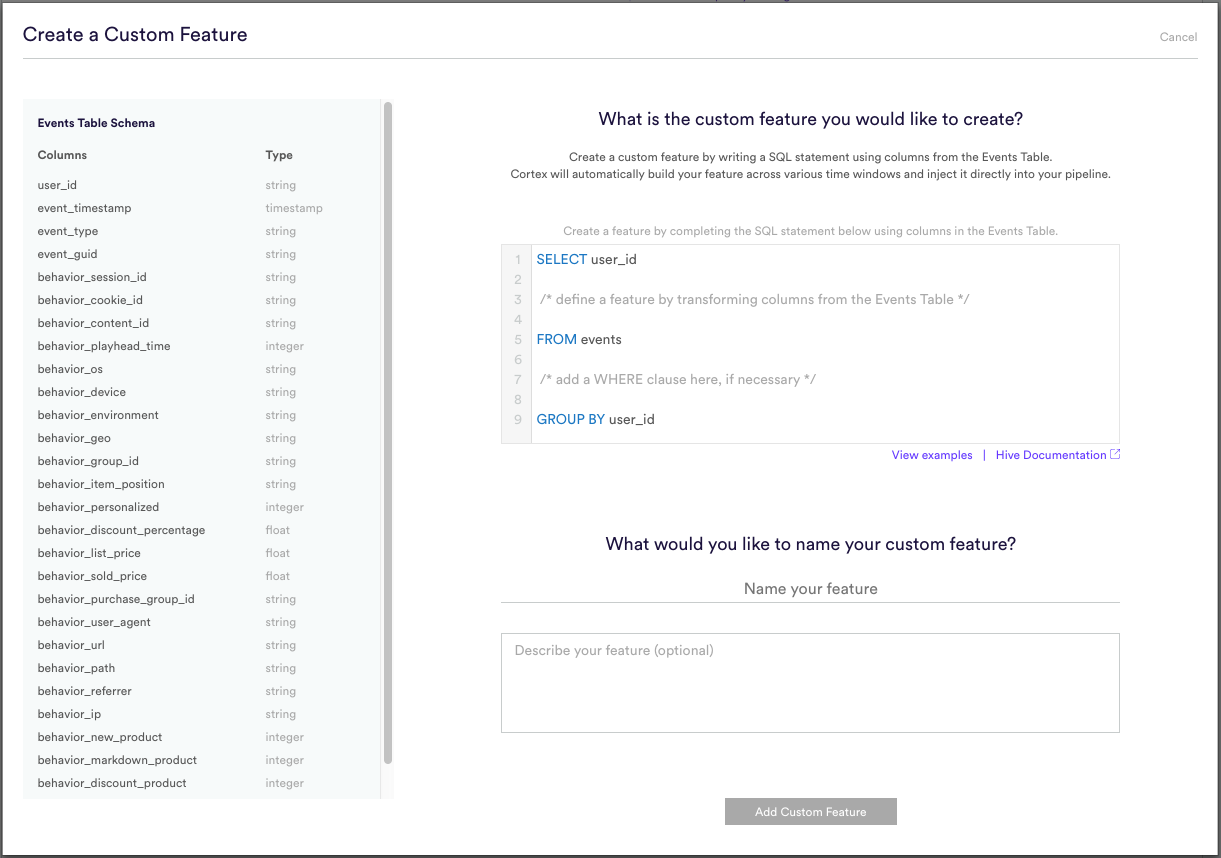The image size is (1221, 858).
Task: Click the external-link icon beside Hive Documentation
Action: (1116, 455)
